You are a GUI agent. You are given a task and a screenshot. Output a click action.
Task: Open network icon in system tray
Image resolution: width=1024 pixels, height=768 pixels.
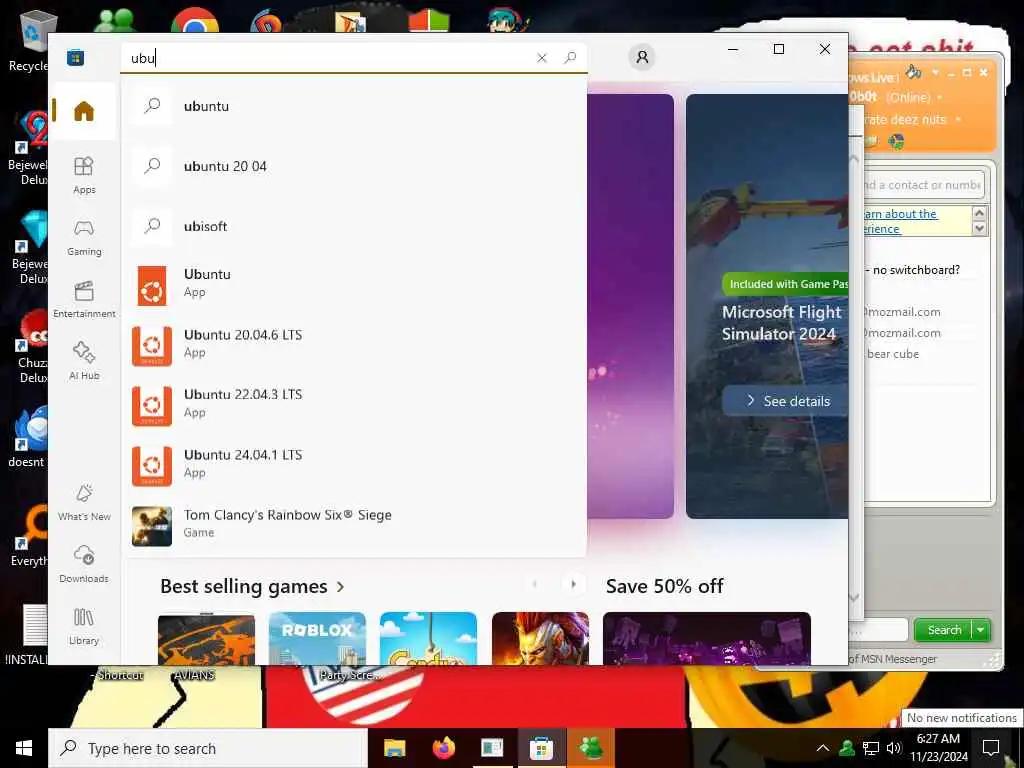coord(871,748)
